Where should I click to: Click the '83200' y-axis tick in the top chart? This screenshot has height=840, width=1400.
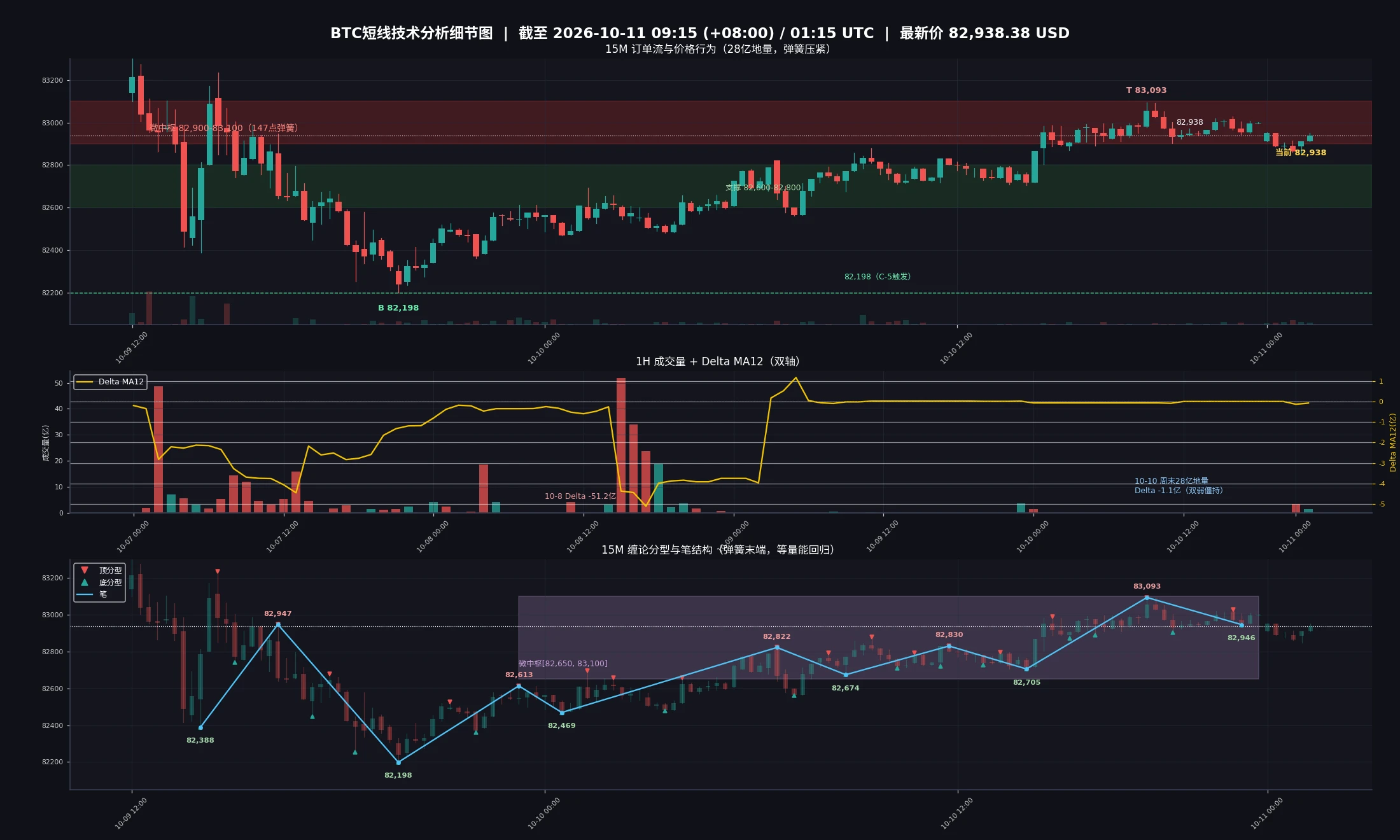(52, 81)
